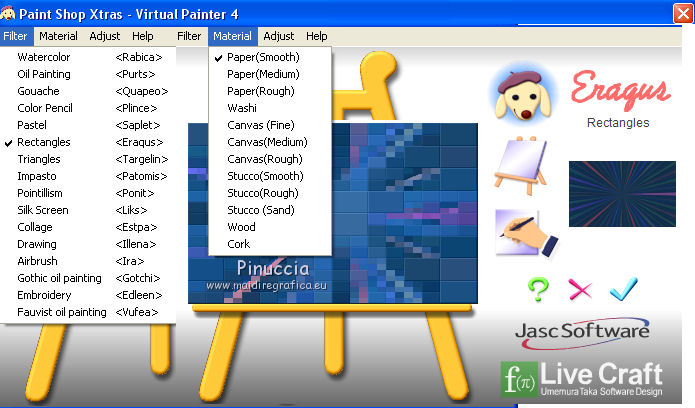Viewport: 695px width, 408px height.
Task: Click the green question mark help icon
Action: pos(538,289)
